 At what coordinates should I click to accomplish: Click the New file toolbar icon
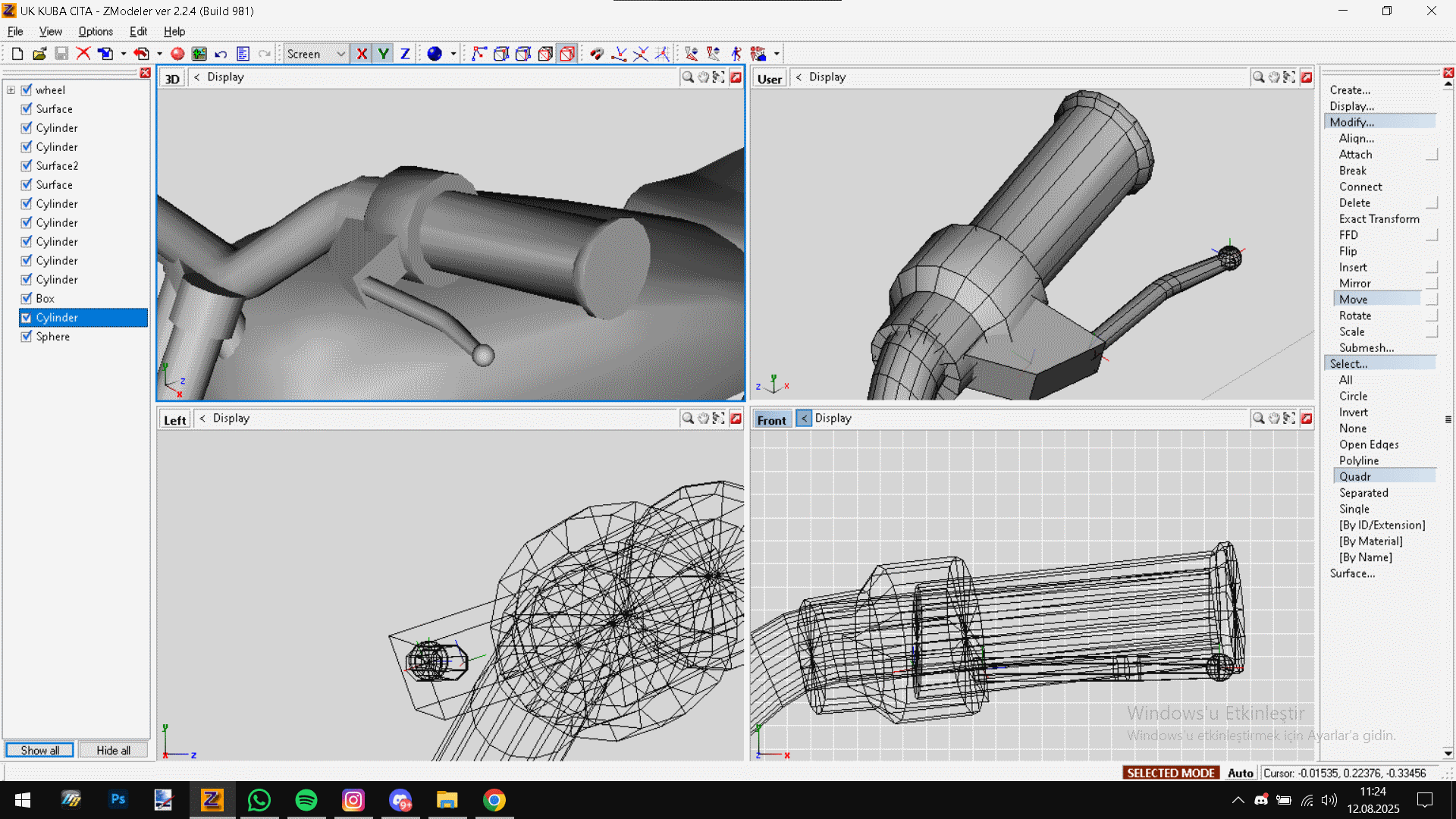pos(17,54)
